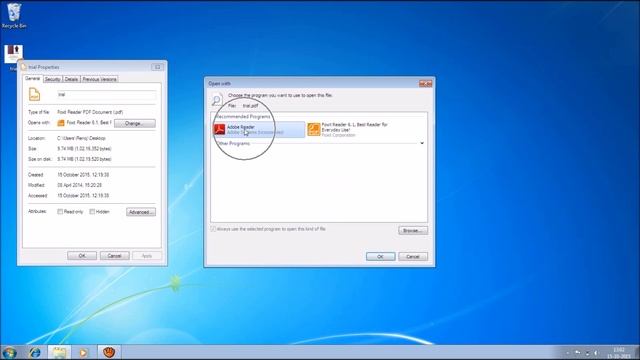Click the file name field in Properties

pyautogui.click(x=106, y=95)
